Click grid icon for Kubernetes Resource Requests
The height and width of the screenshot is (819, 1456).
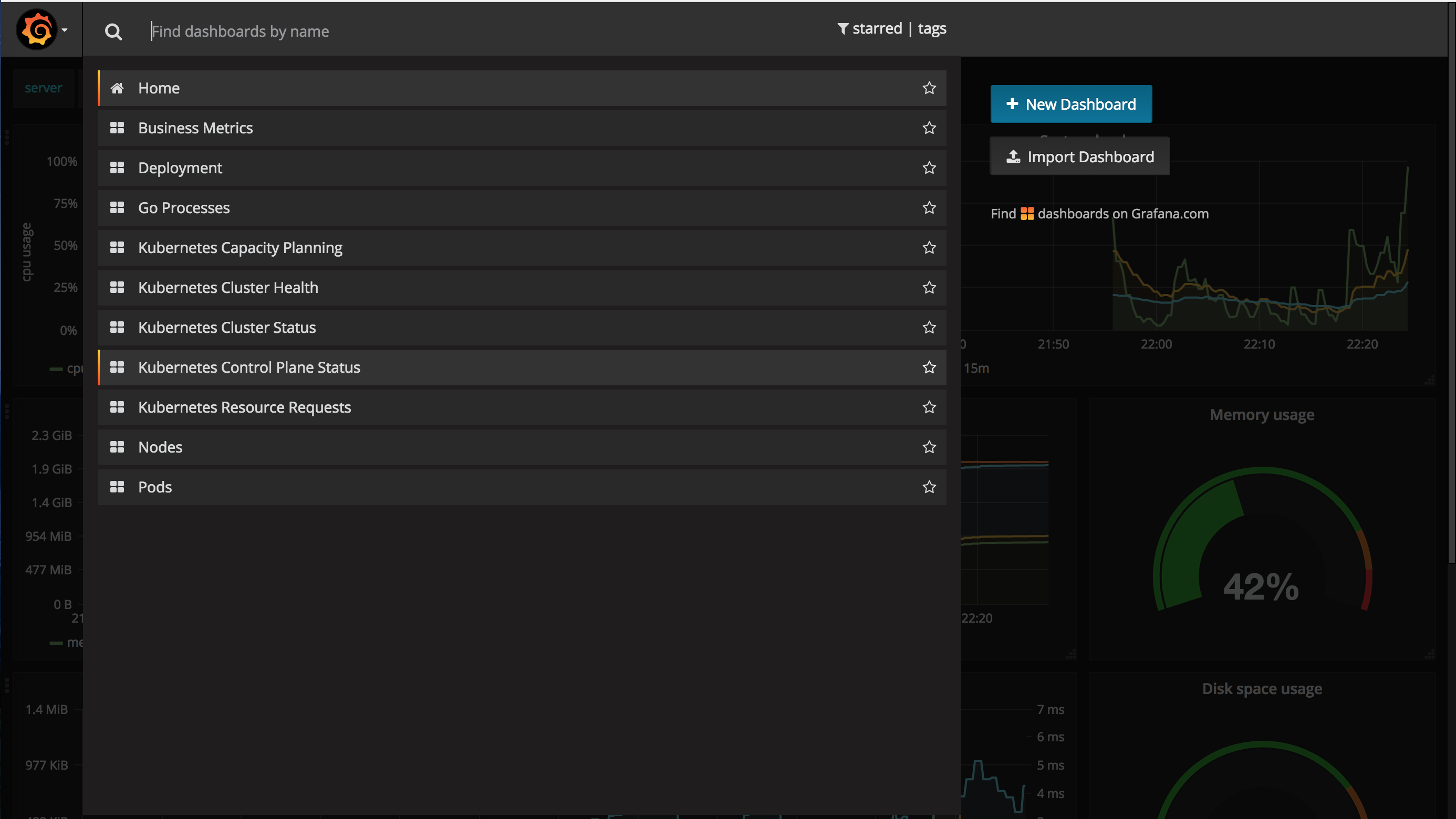tap(117, 407)
